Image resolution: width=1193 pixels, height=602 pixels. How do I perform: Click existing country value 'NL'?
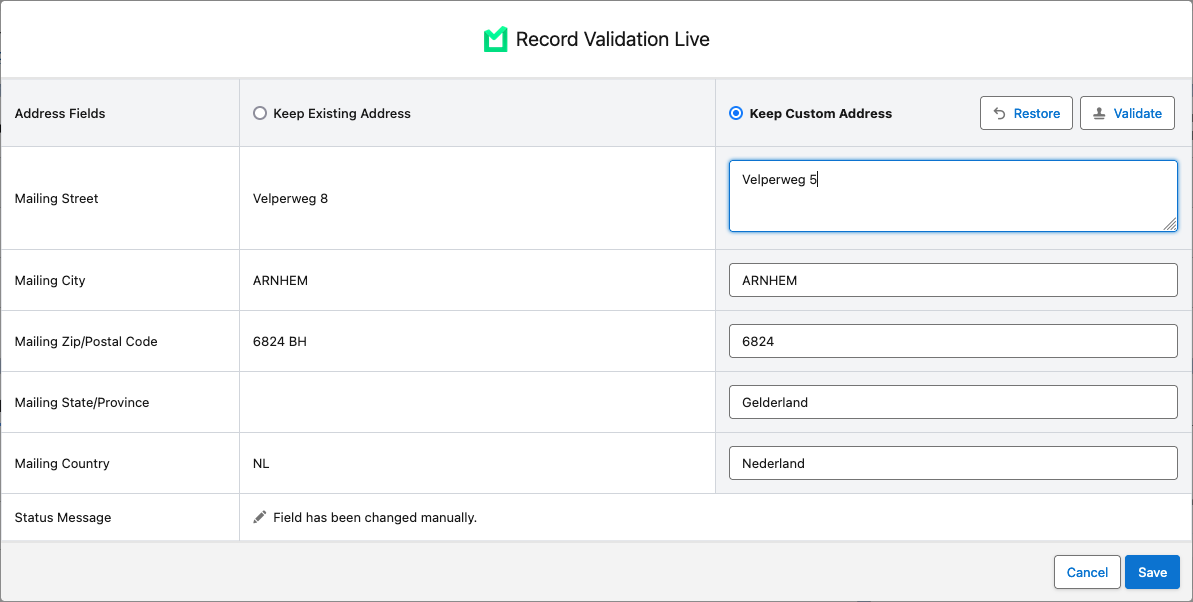tap(261, 463)
